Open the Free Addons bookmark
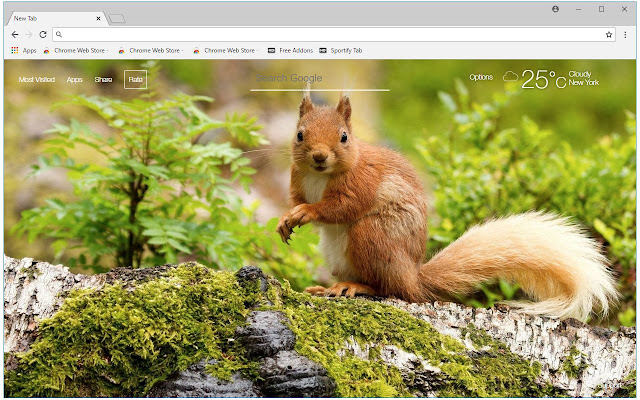 [x=291, y=51]
